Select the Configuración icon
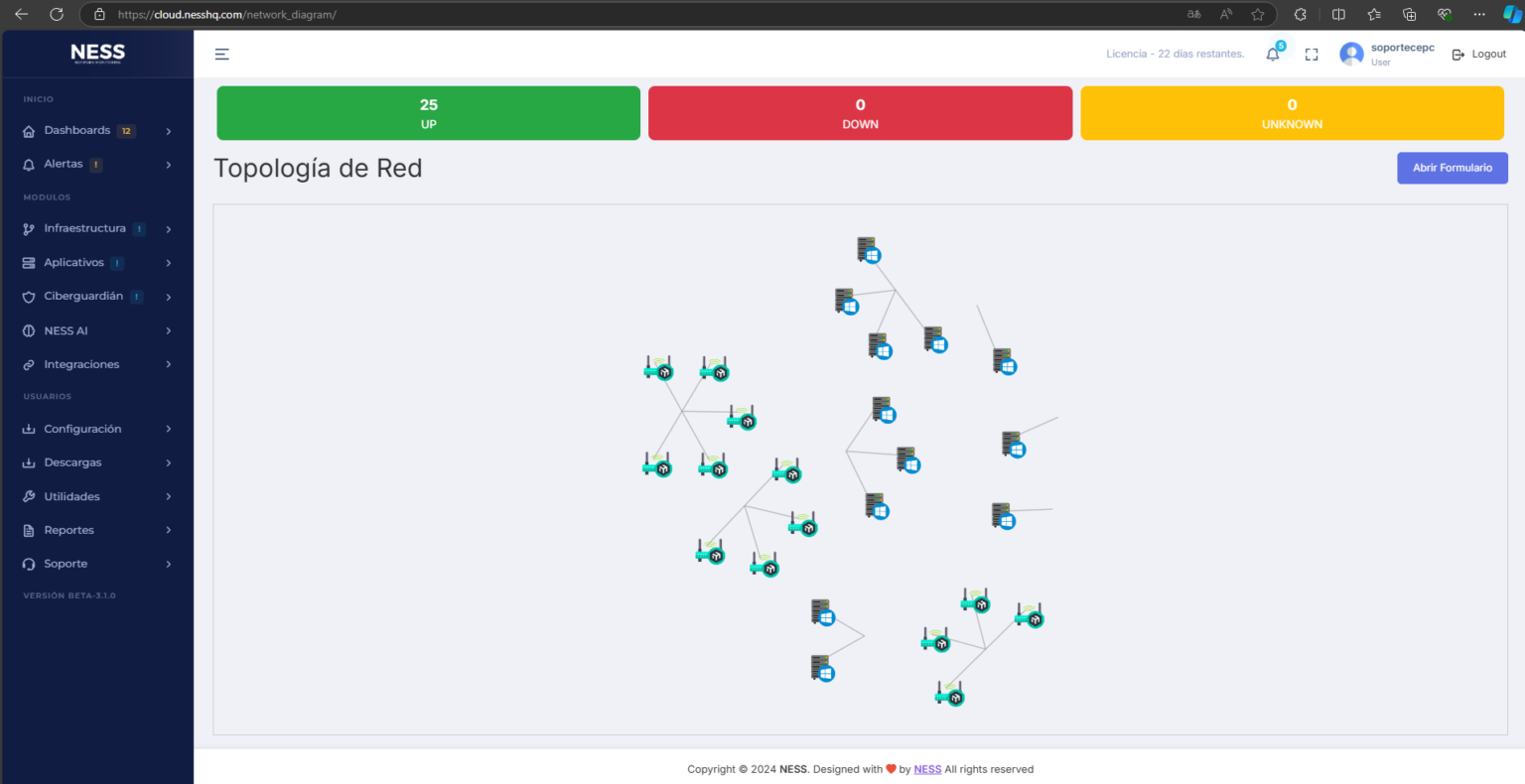 [30, 429]
